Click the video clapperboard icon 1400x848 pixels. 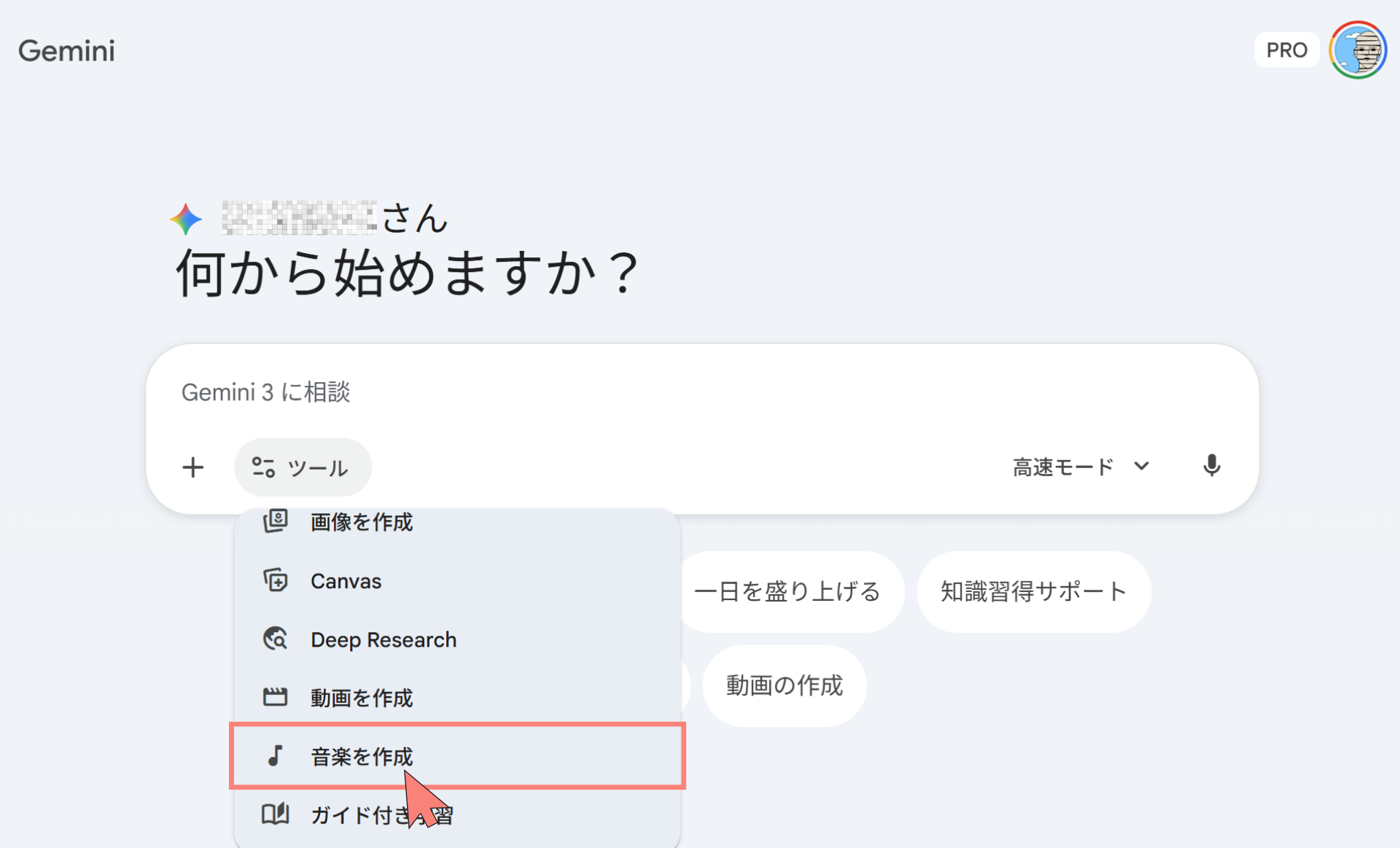pos(275,697)
